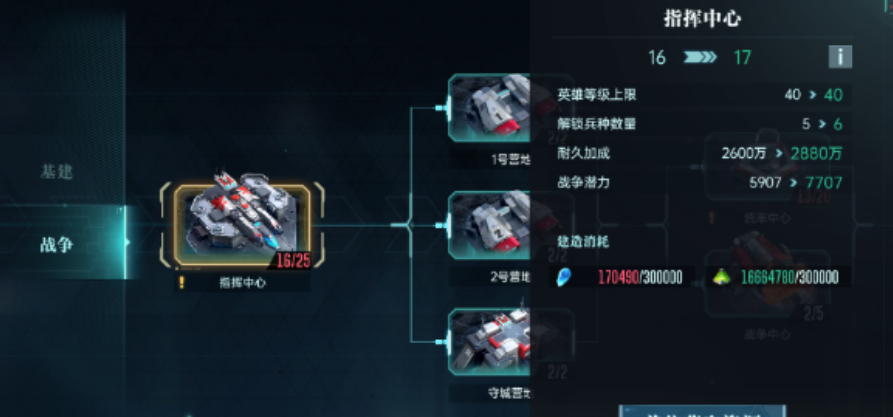This screenshot has height=417, width=893.
Task: Open the 2号营地 building card
Action: 489,225
